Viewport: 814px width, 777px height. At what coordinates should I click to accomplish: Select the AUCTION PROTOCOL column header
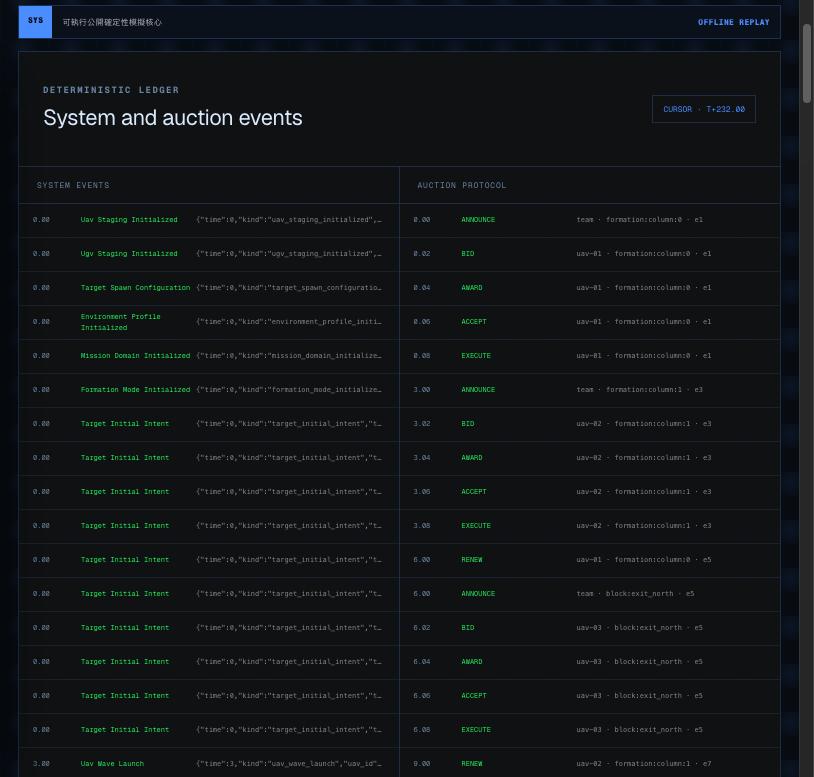(x=462, y=185)
